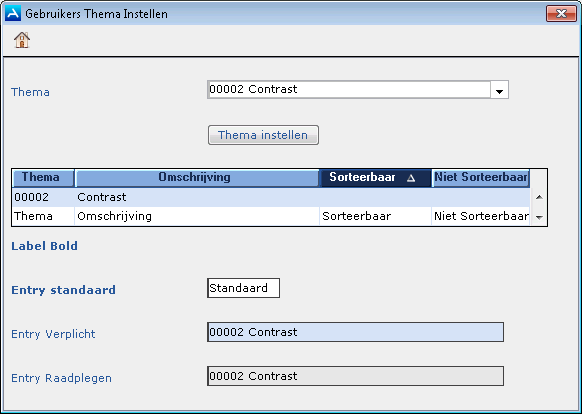Click the Thema label beside the combo box
Screen dimensions: 582x414
coord(30,92)
